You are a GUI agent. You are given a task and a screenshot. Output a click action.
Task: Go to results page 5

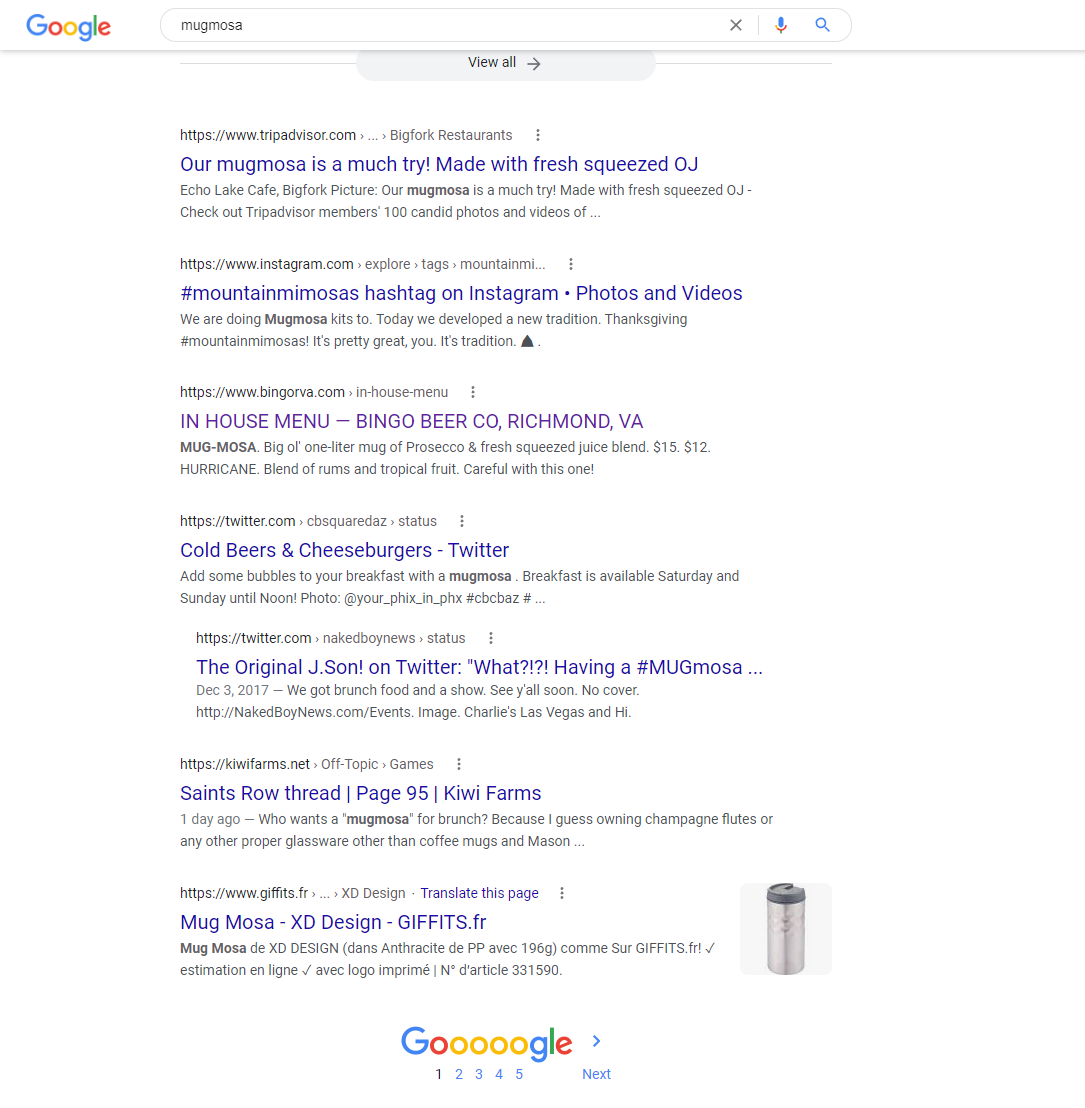[519, 1074]
